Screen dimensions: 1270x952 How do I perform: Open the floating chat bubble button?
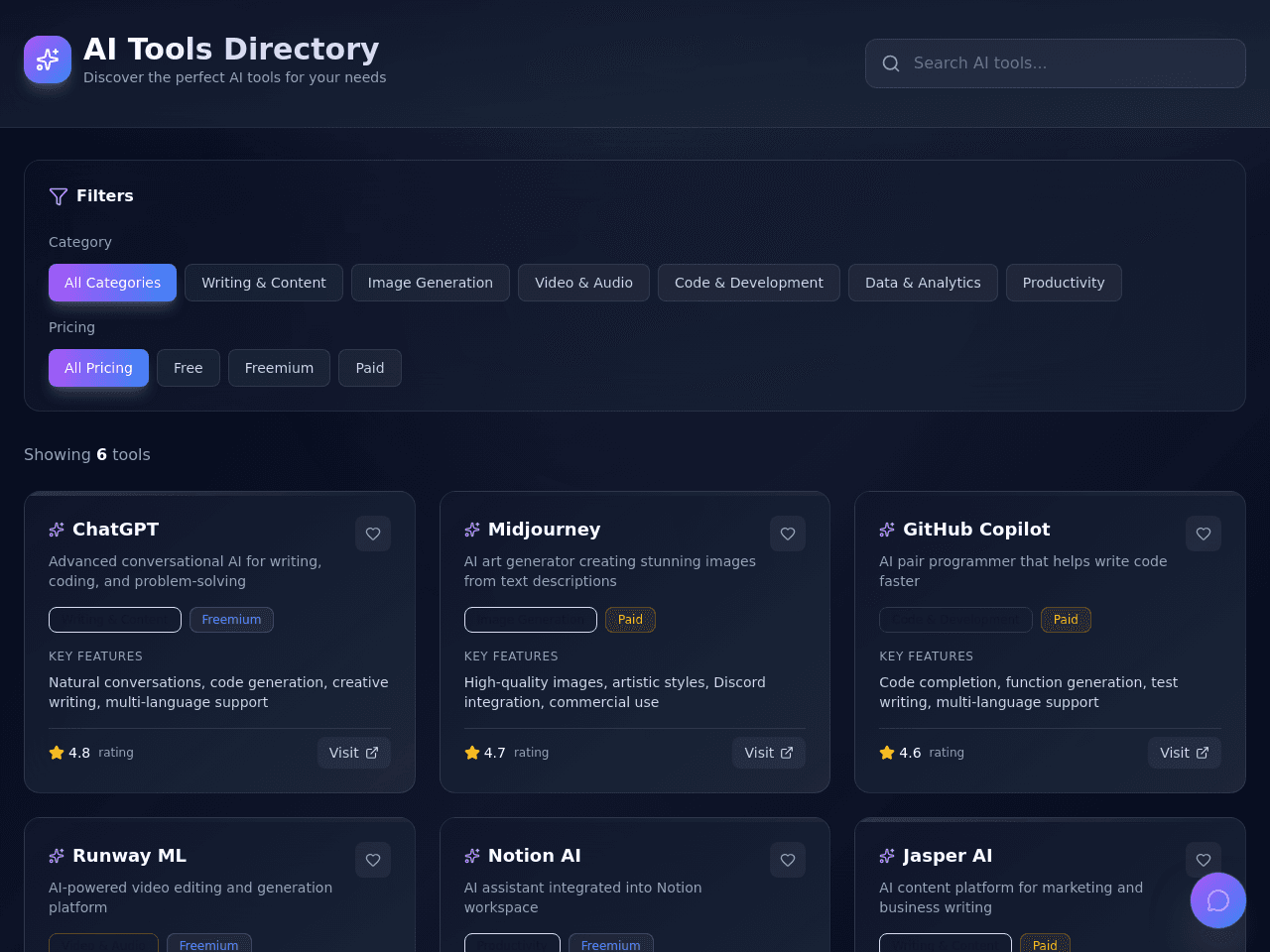1218,900
